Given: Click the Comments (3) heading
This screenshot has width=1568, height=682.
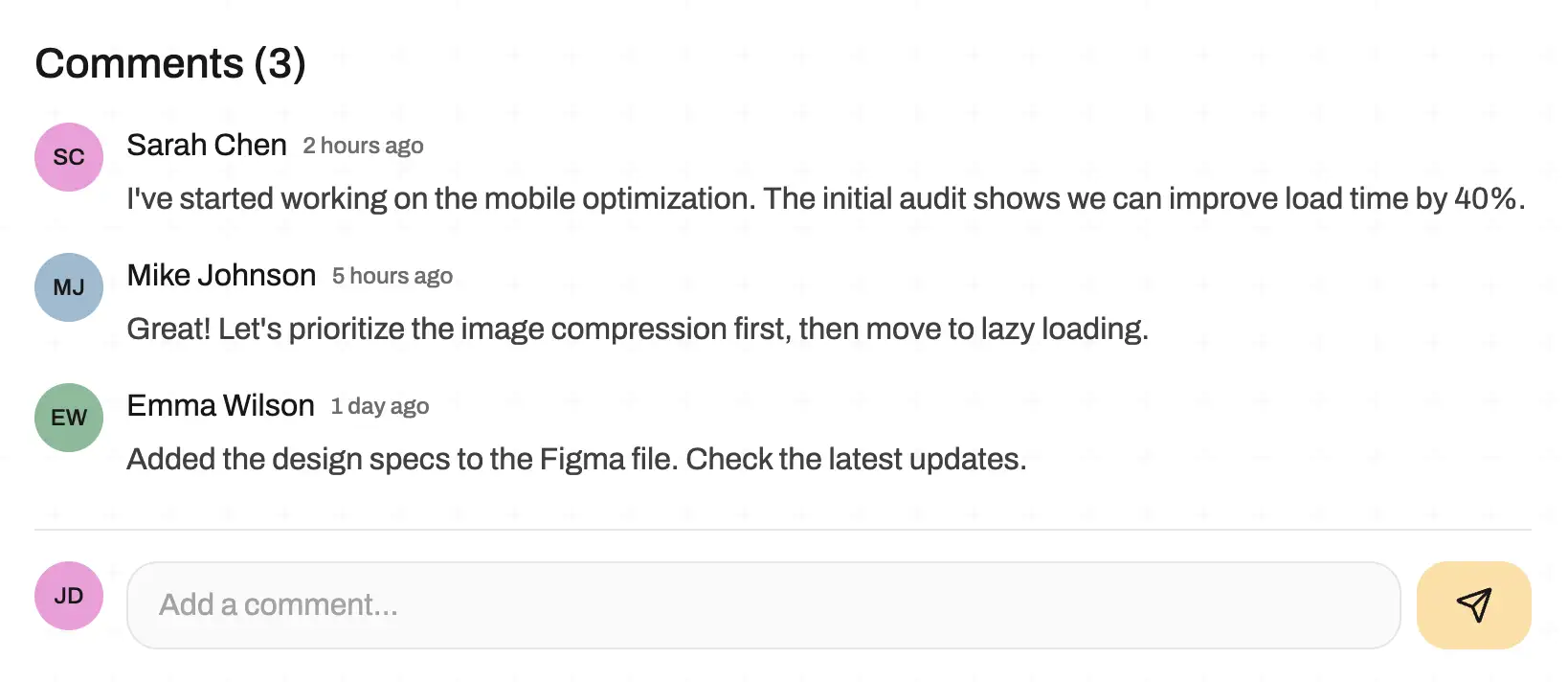Looking at the screenshot, I should (x=169, y=63).
